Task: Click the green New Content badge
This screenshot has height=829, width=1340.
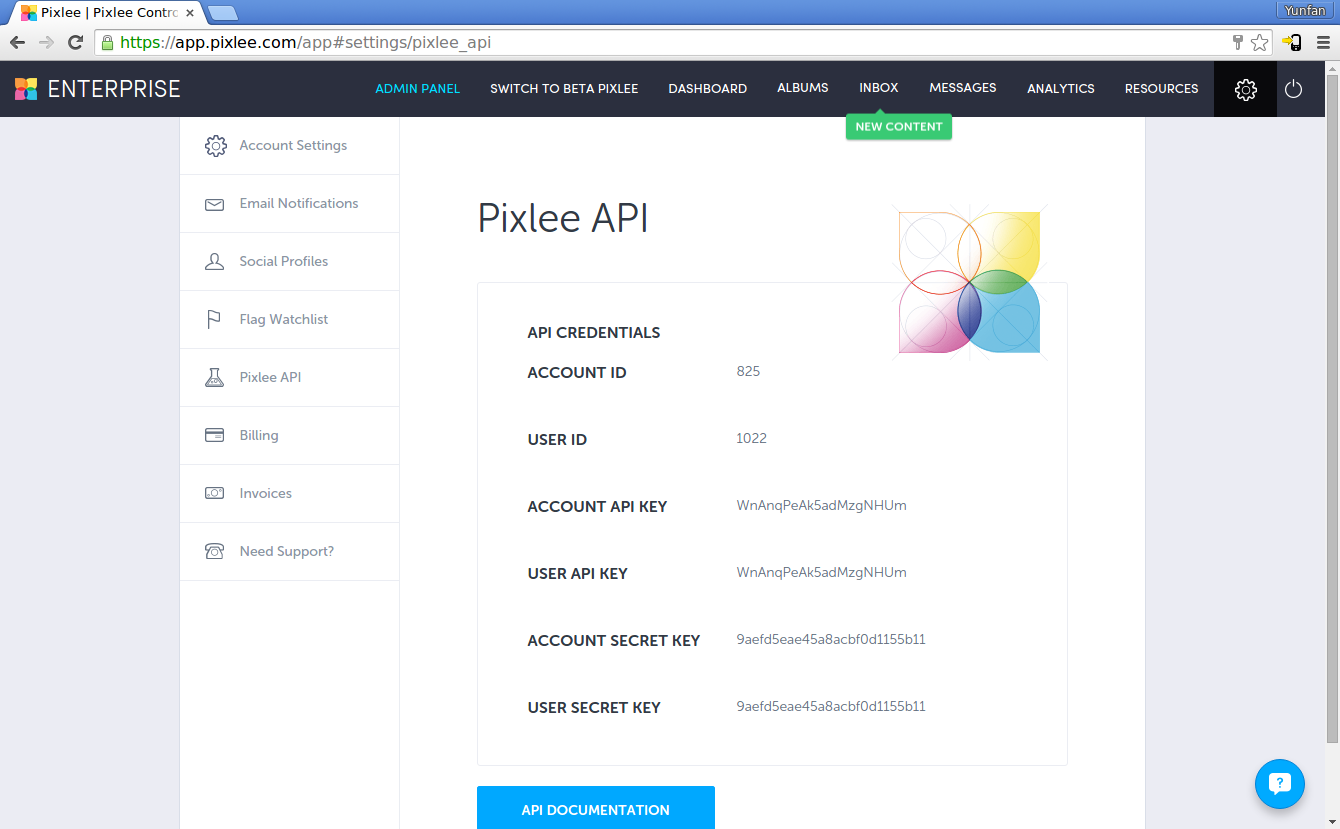Action: pos(899,127)
